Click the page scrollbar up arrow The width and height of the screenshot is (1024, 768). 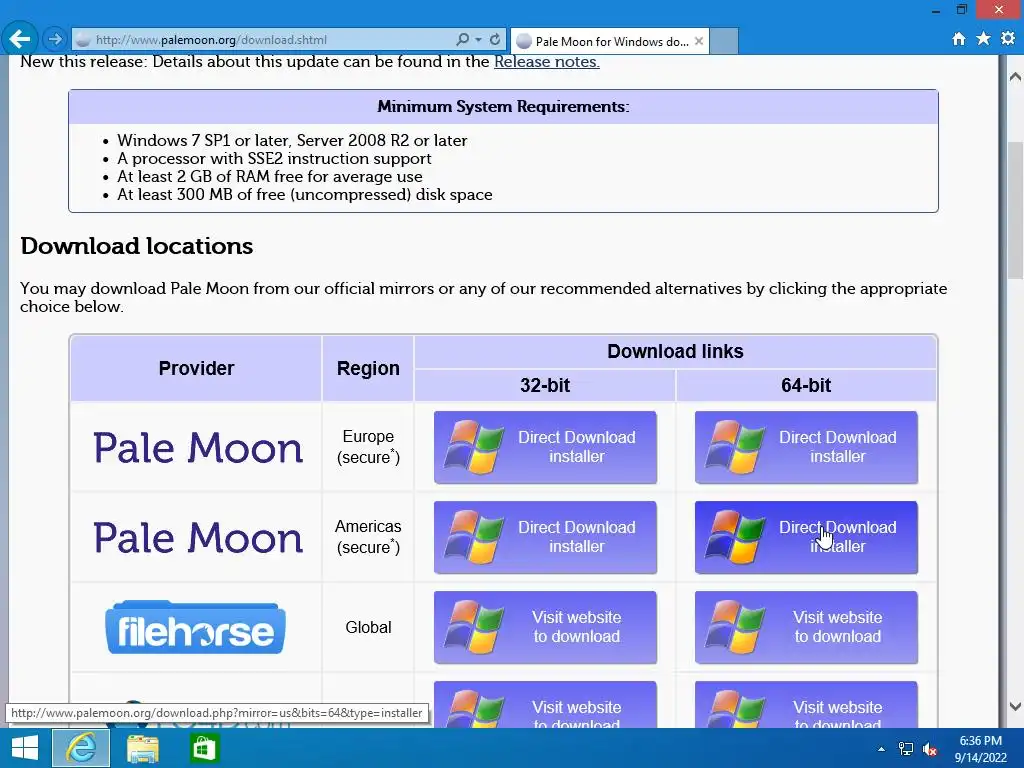(x=1015, y=76)
